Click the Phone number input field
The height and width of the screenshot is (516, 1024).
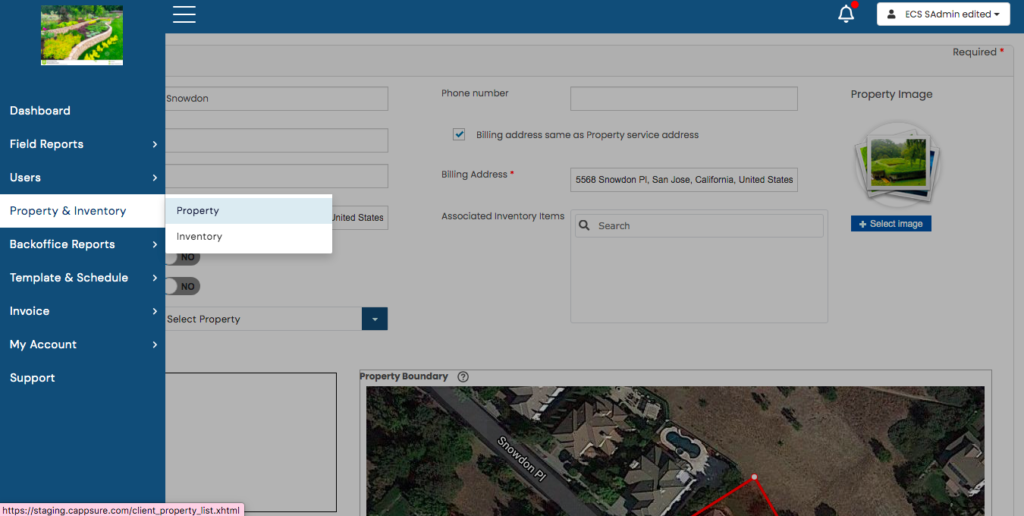pyautogui.click(x=683, y=99)
